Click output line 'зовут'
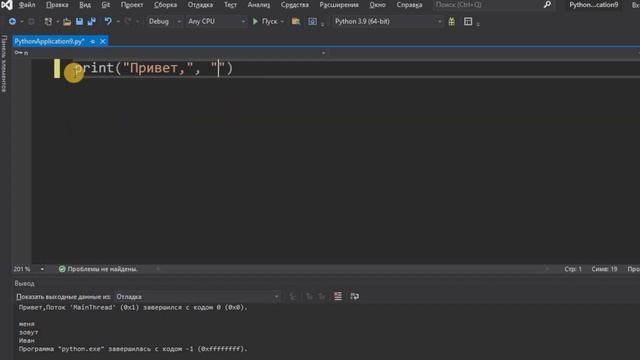 (x=29, y=332)
